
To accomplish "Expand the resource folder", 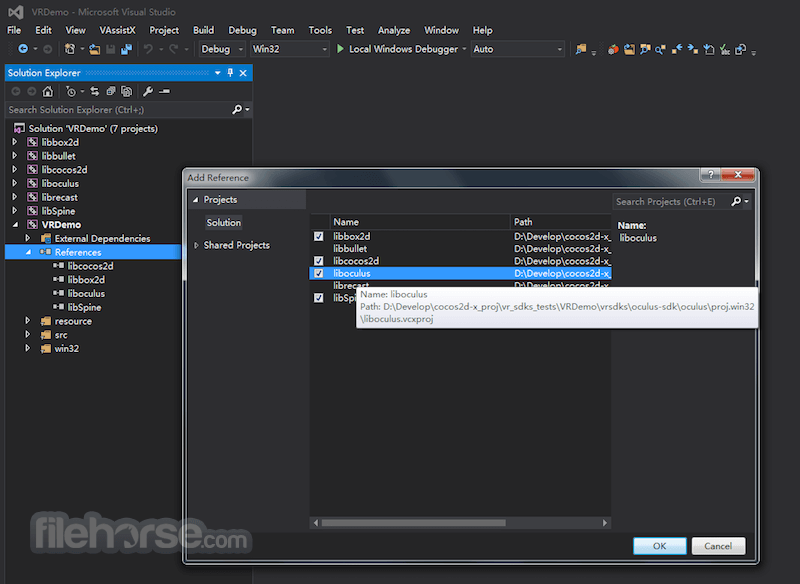I will tap(28, 321).
